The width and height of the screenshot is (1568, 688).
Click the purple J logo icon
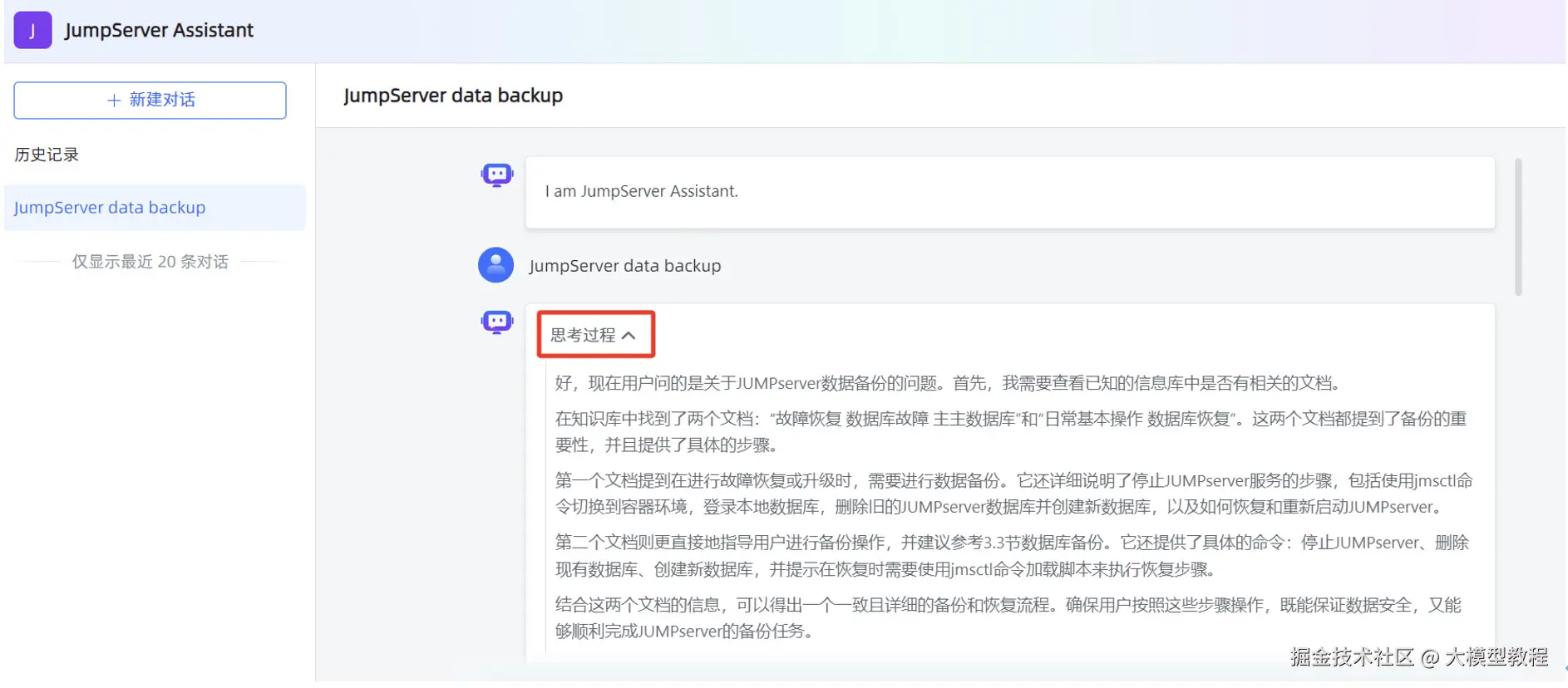click(x=32, y=31)
